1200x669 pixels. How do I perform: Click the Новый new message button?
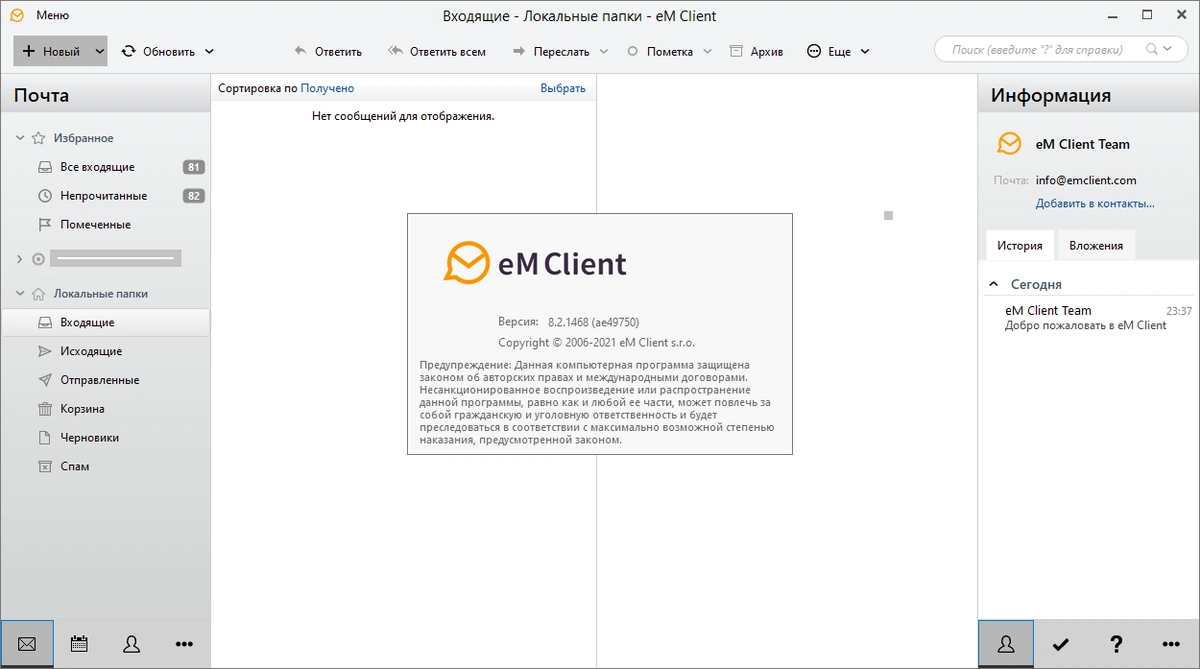click(x=51, y=51)
